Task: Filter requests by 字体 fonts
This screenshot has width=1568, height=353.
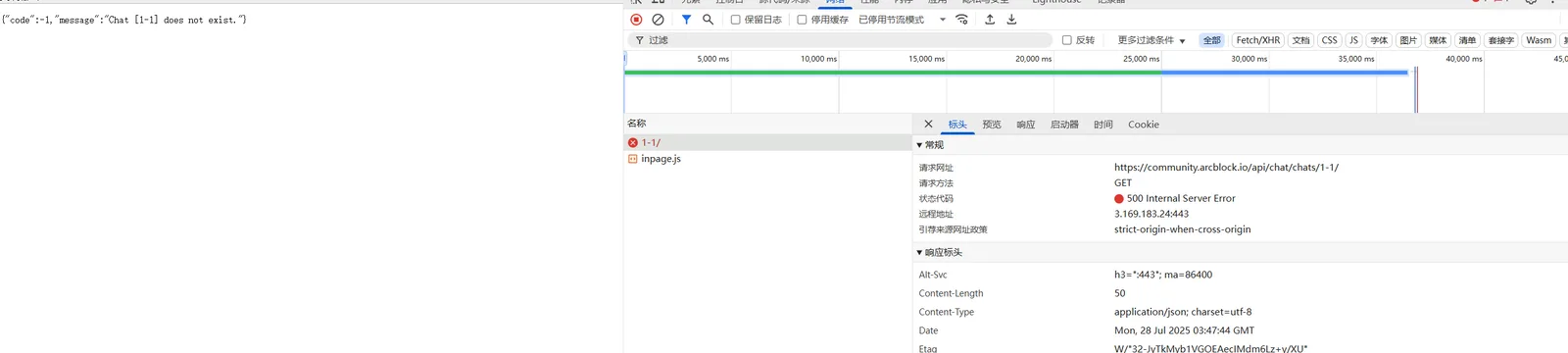Action: click(1379, 40)
